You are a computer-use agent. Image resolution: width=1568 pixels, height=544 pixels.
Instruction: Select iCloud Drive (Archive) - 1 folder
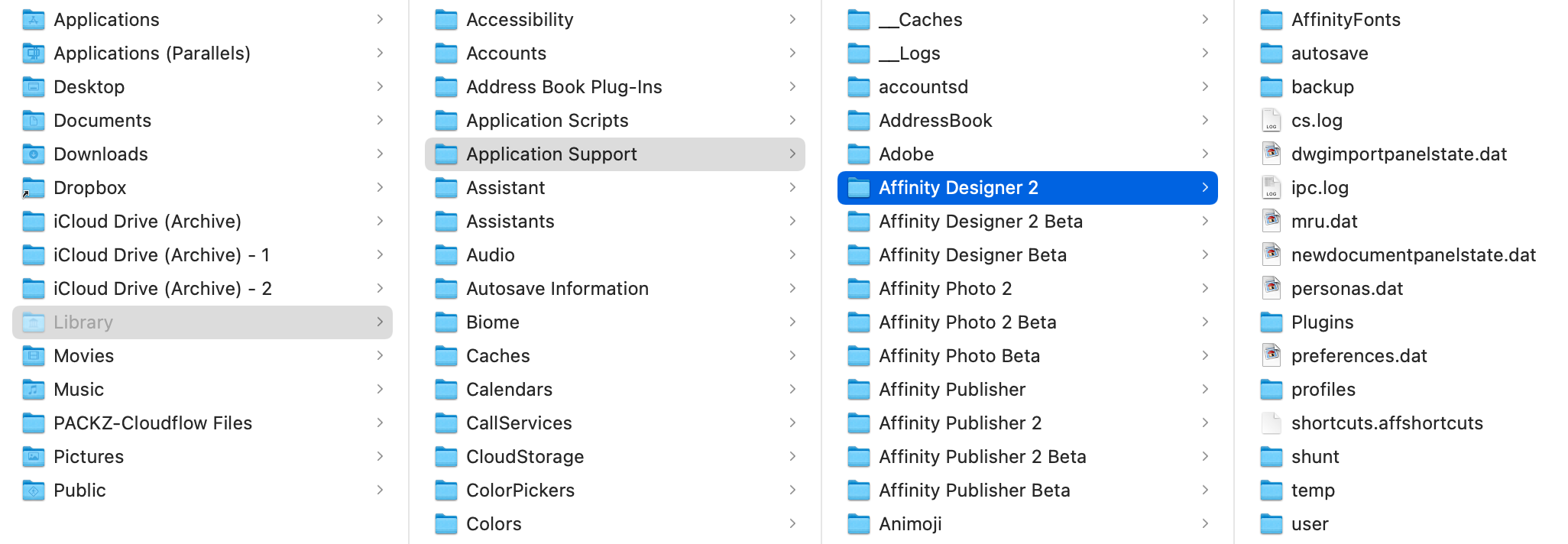(x=202, y=255)
